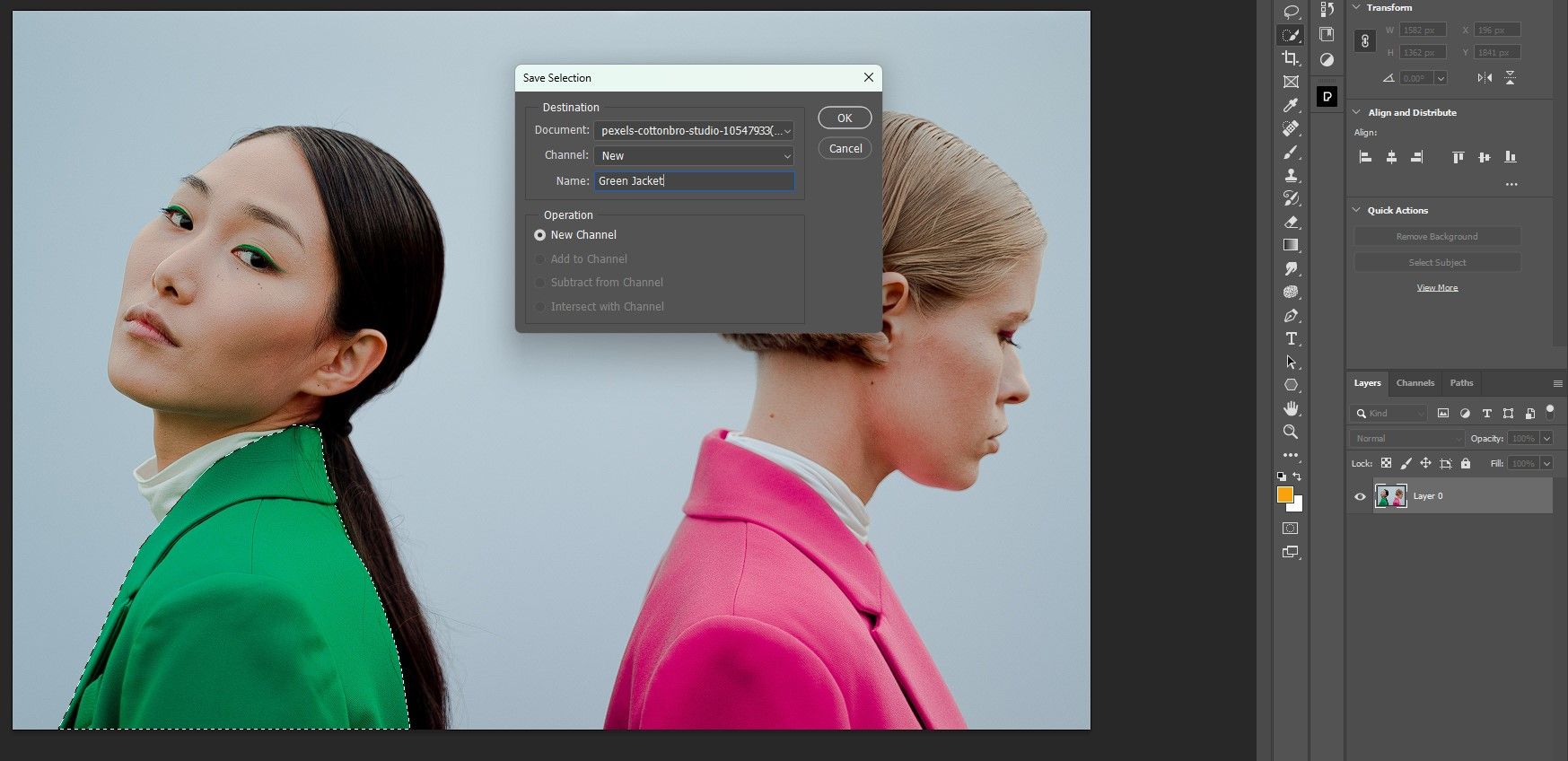
Task: Align top edges in Properties panel
Action: 1459,157
